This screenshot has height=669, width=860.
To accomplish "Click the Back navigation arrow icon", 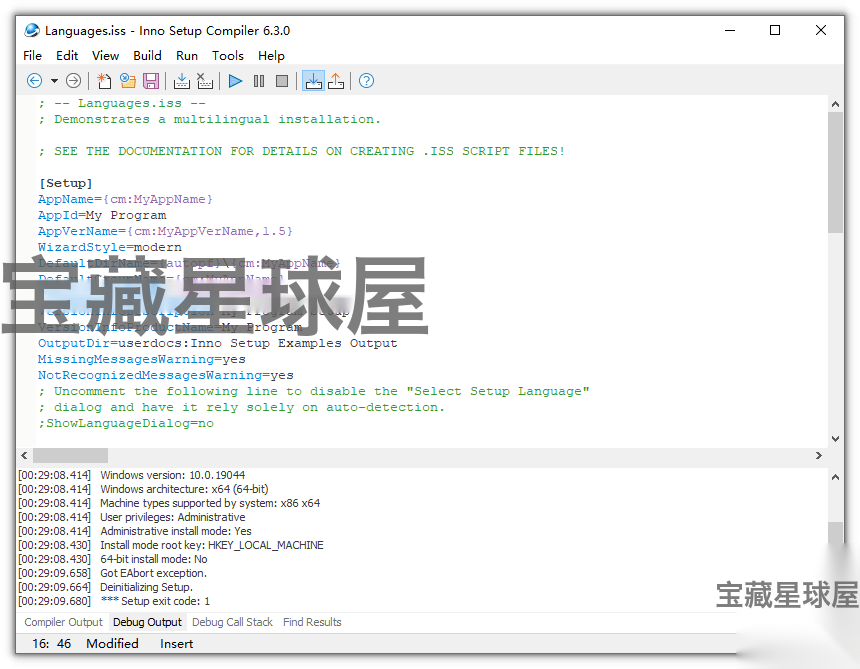I will click(x=34, y=81).
